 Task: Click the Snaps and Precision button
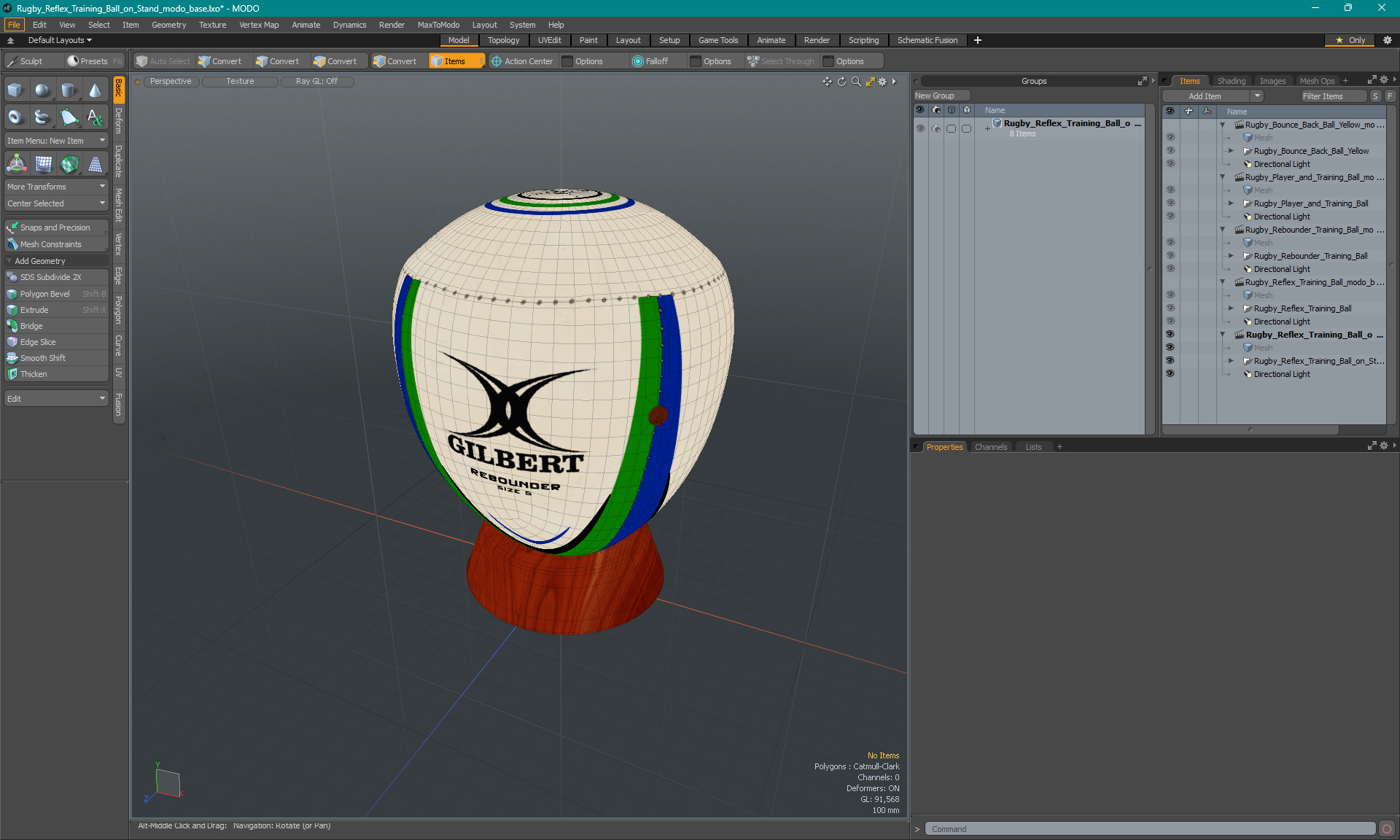click(56, 227)
